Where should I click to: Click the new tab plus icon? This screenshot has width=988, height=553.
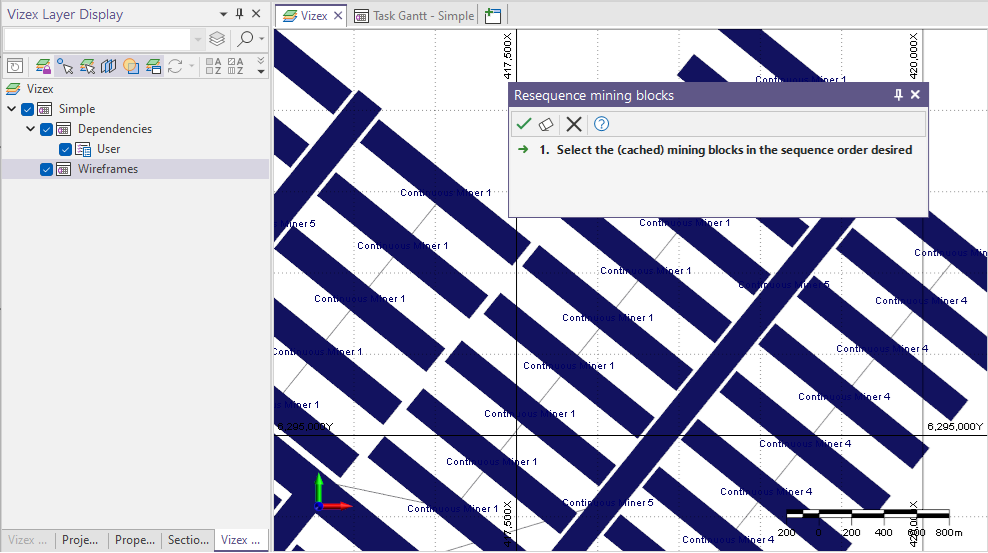click(x=493, y=16)
